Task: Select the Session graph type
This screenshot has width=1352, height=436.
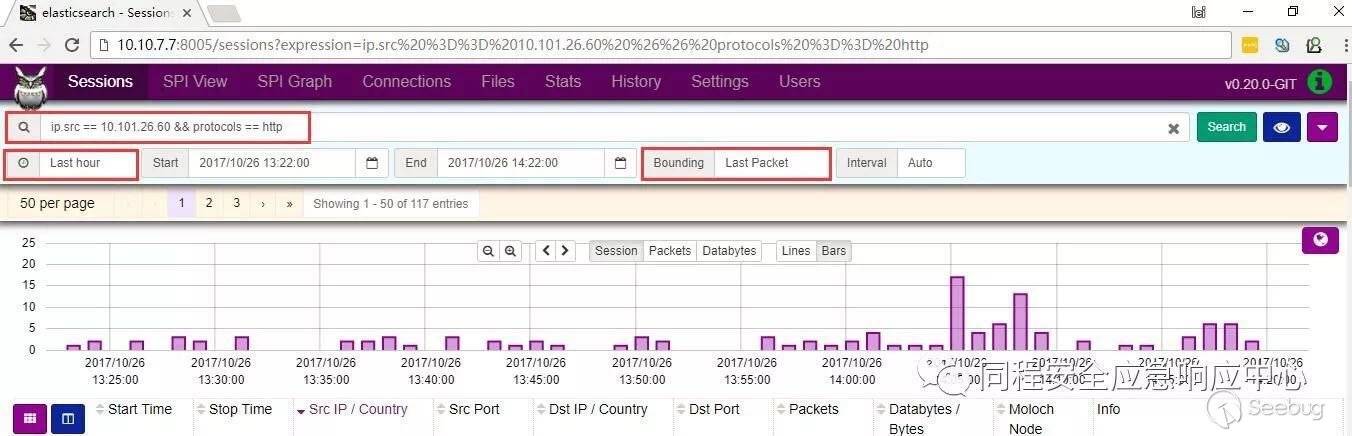Action: coord(616,251)
